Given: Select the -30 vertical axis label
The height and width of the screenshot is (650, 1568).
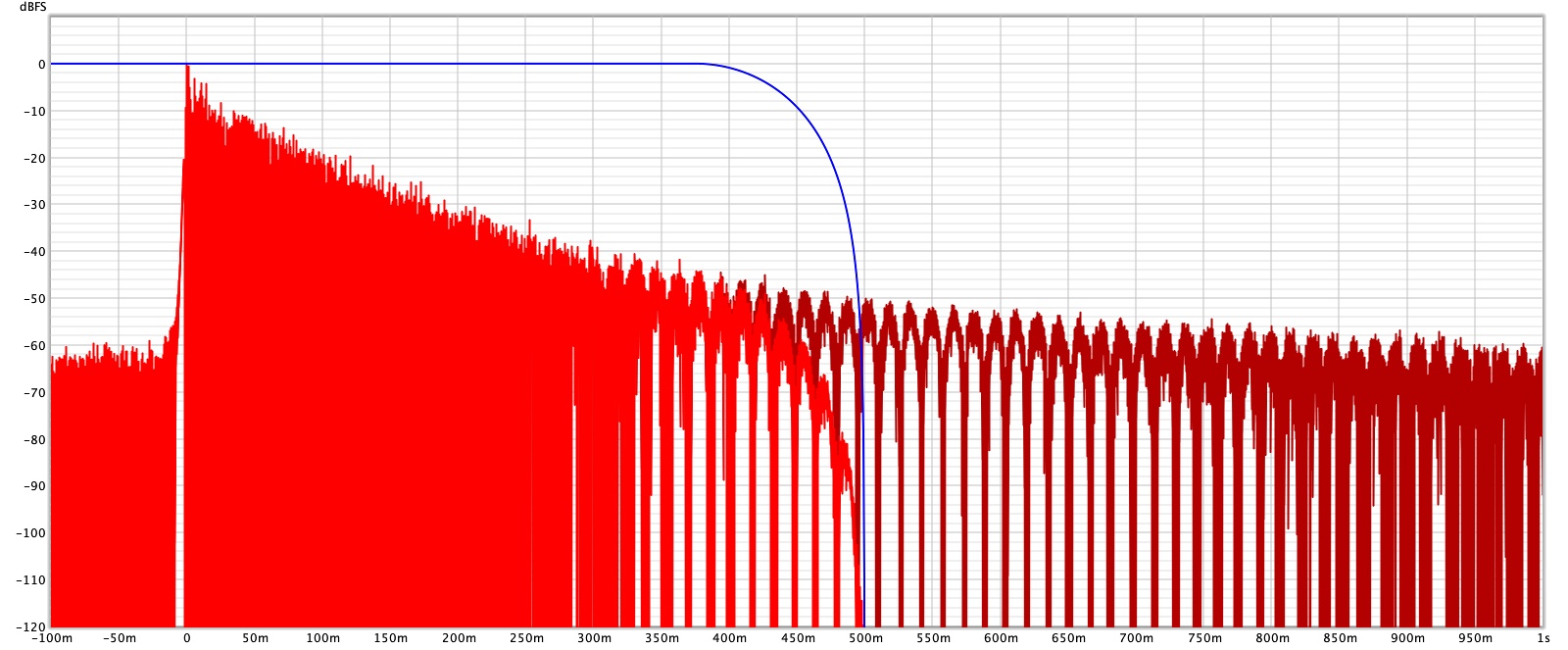Looking at the screenshot, I should [x=35, y=205].
